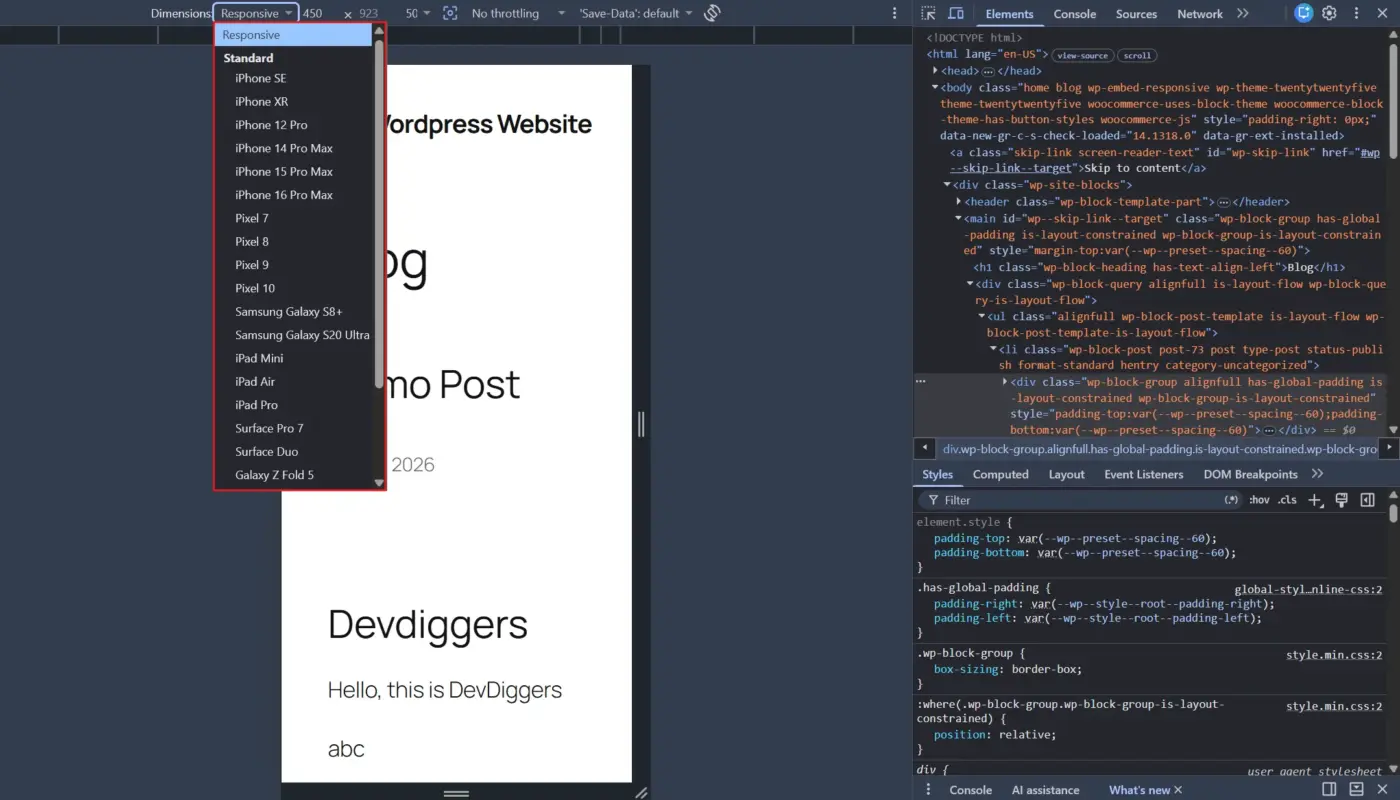Open drawer's three-dot menu at bottom
Image resolution: width=1400 pixels, height=800 pixels.
[x=928, y=790]
